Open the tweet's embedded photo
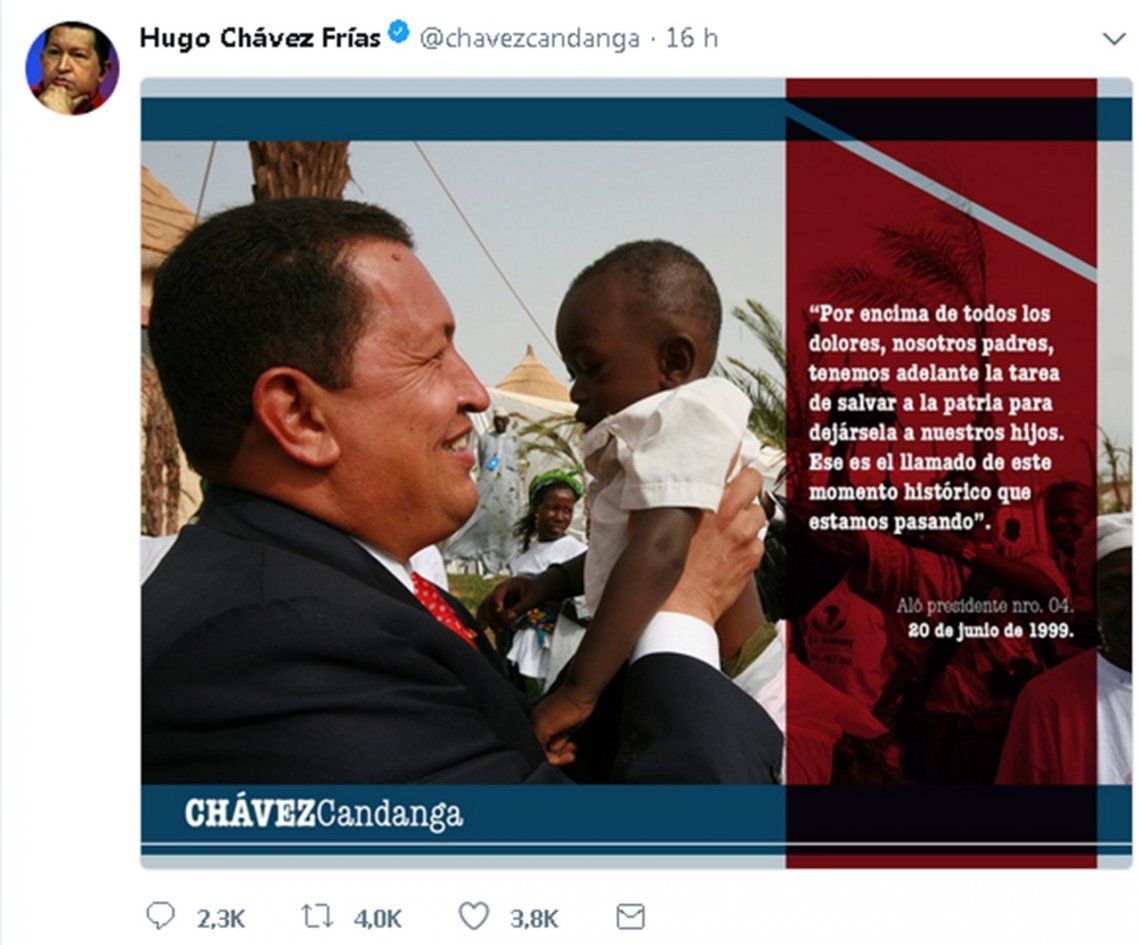 (636, 472)
